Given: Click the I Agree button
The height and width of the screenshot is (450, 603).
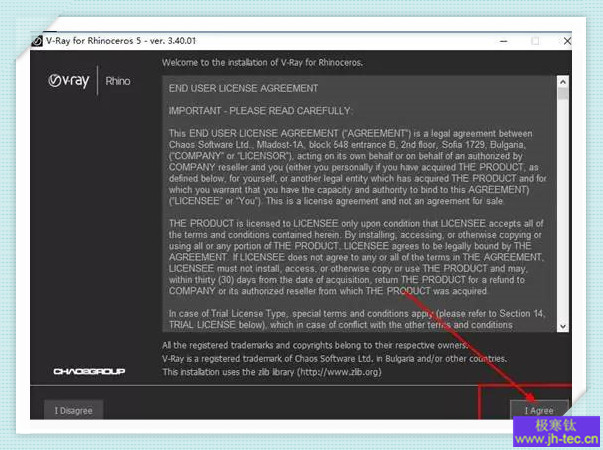Looking at the screenshot, I should pos(539,410).
